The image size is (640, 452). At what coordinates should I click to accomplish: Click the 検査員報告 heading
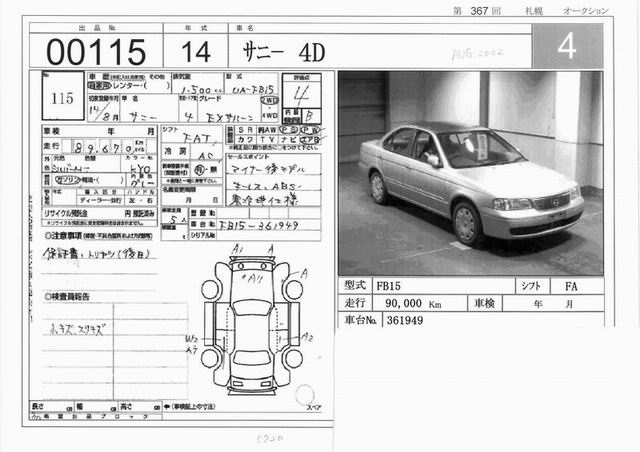coord(67,296)
